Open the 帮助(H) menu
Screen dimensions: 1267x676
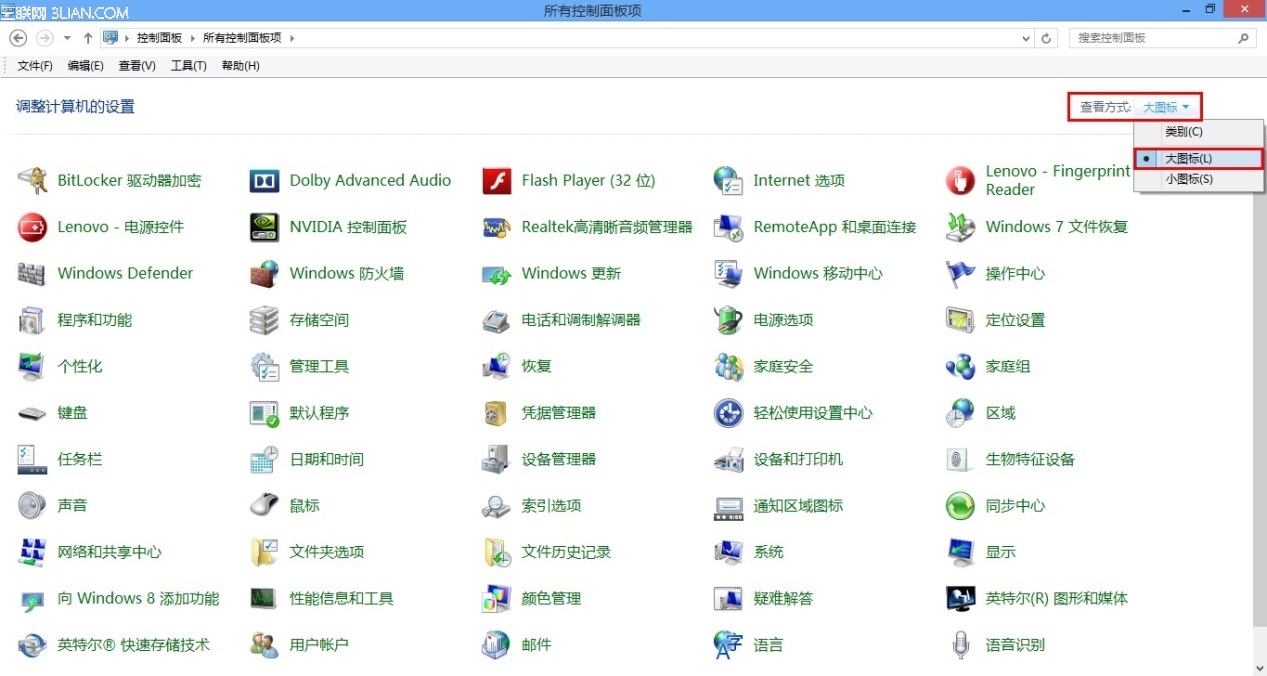[240, 66]
